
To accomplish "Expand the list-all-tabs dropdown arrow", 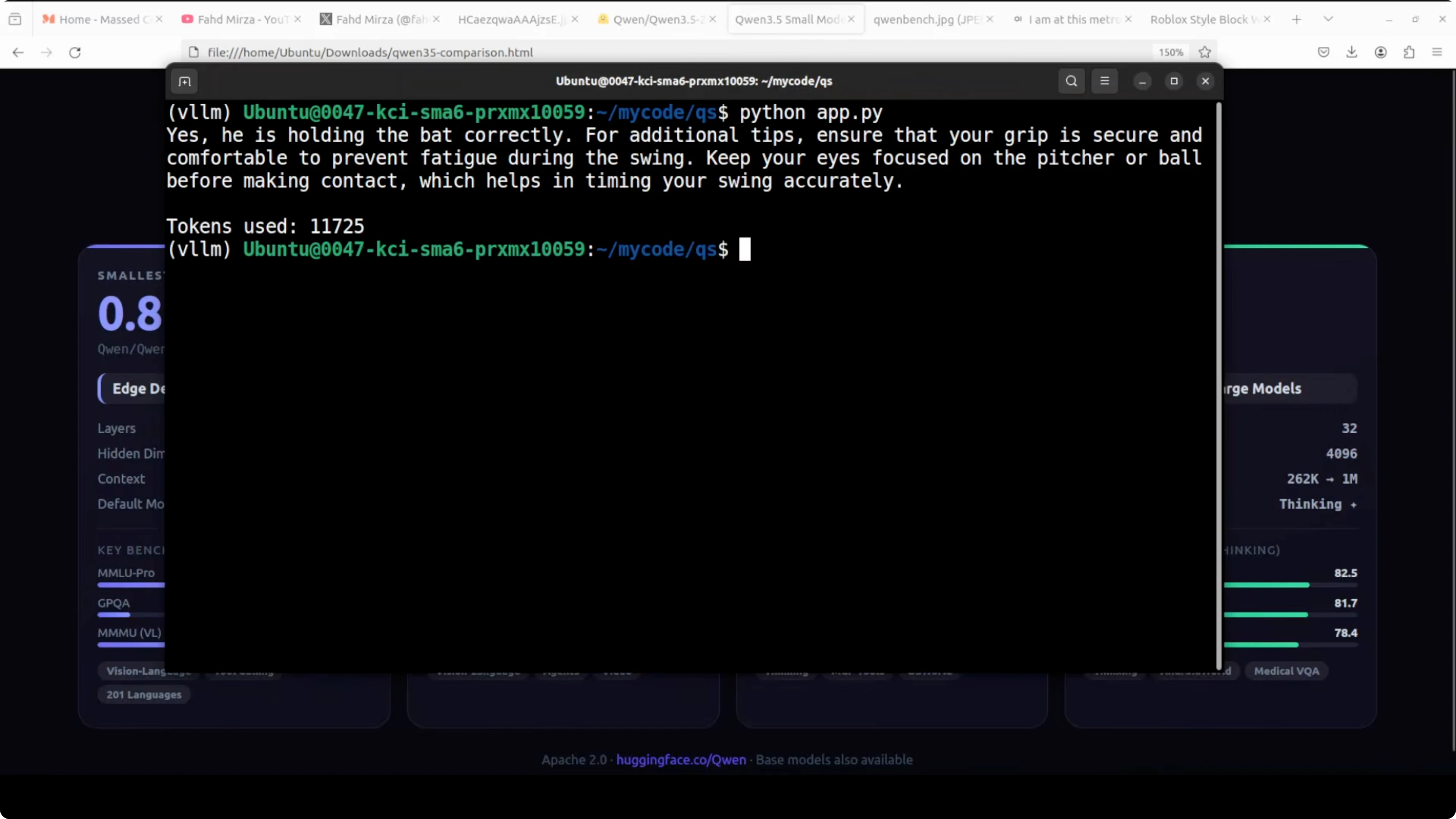I will point(1328,19).
